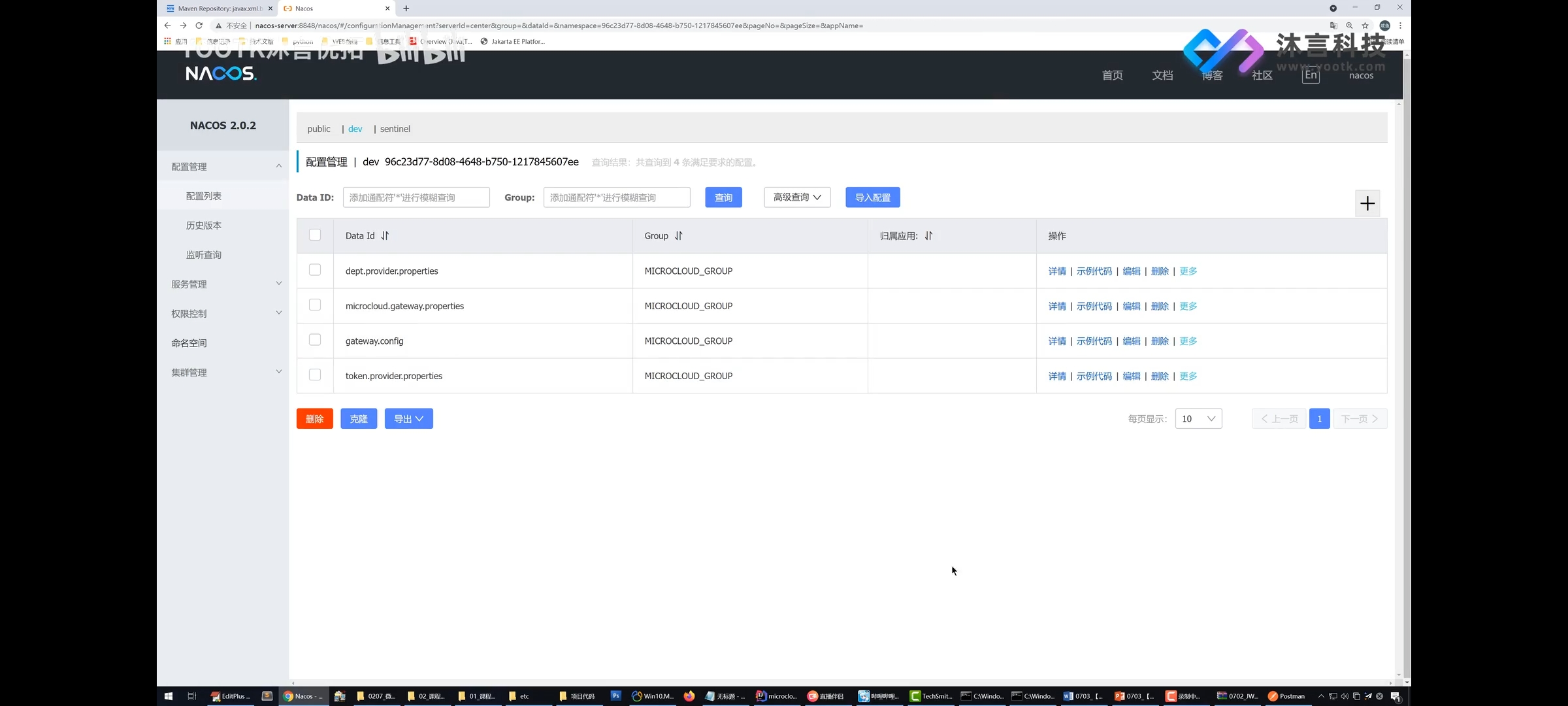Viewport: 1568px width, 706px height.
Task: Expand the 高级查询 advanced query dropdown
Action: click(797, 197)
